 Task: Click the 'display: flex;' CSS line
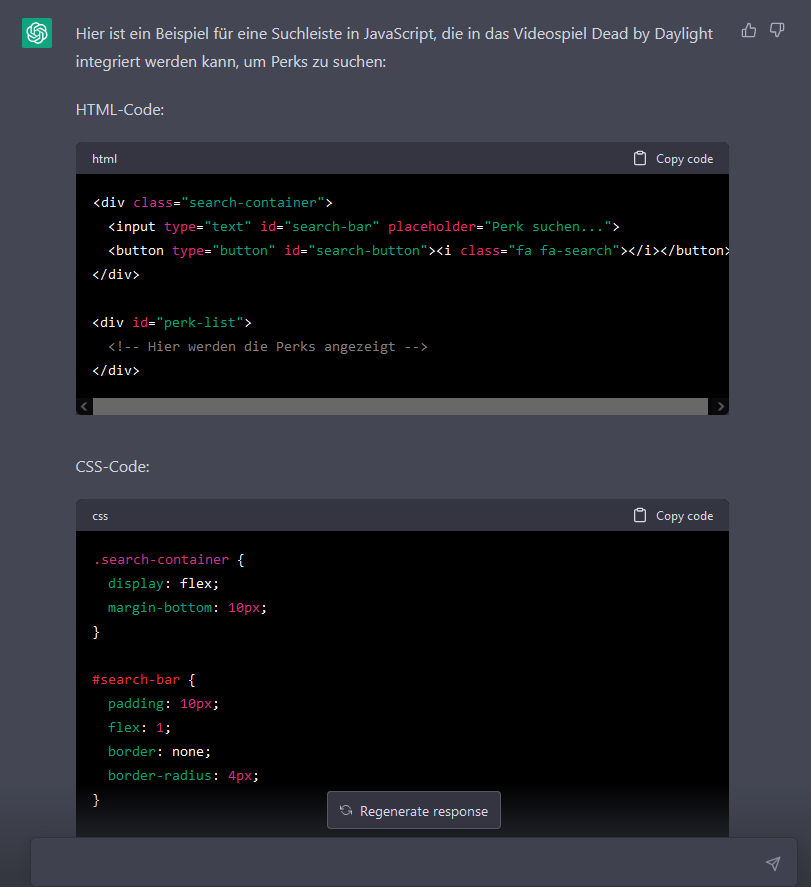tap(163, 584)
